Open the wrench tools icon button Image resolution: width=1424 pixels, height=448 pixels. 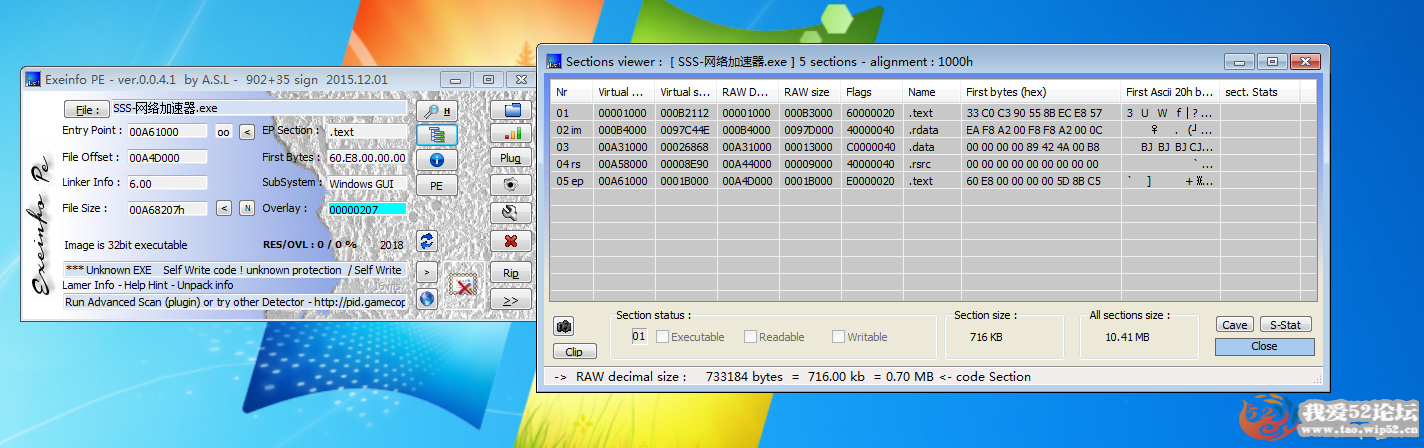point(511,213)
